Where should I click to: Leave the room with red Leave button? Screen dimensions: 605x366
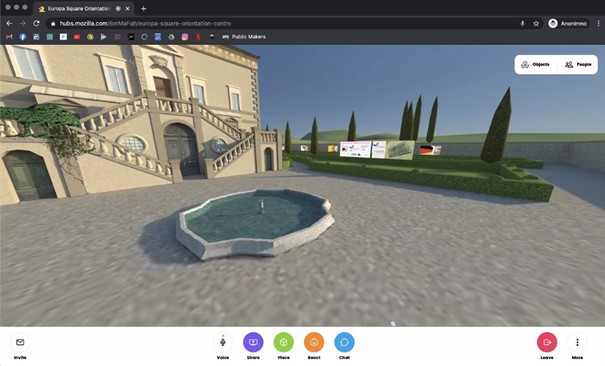point(547,342)
